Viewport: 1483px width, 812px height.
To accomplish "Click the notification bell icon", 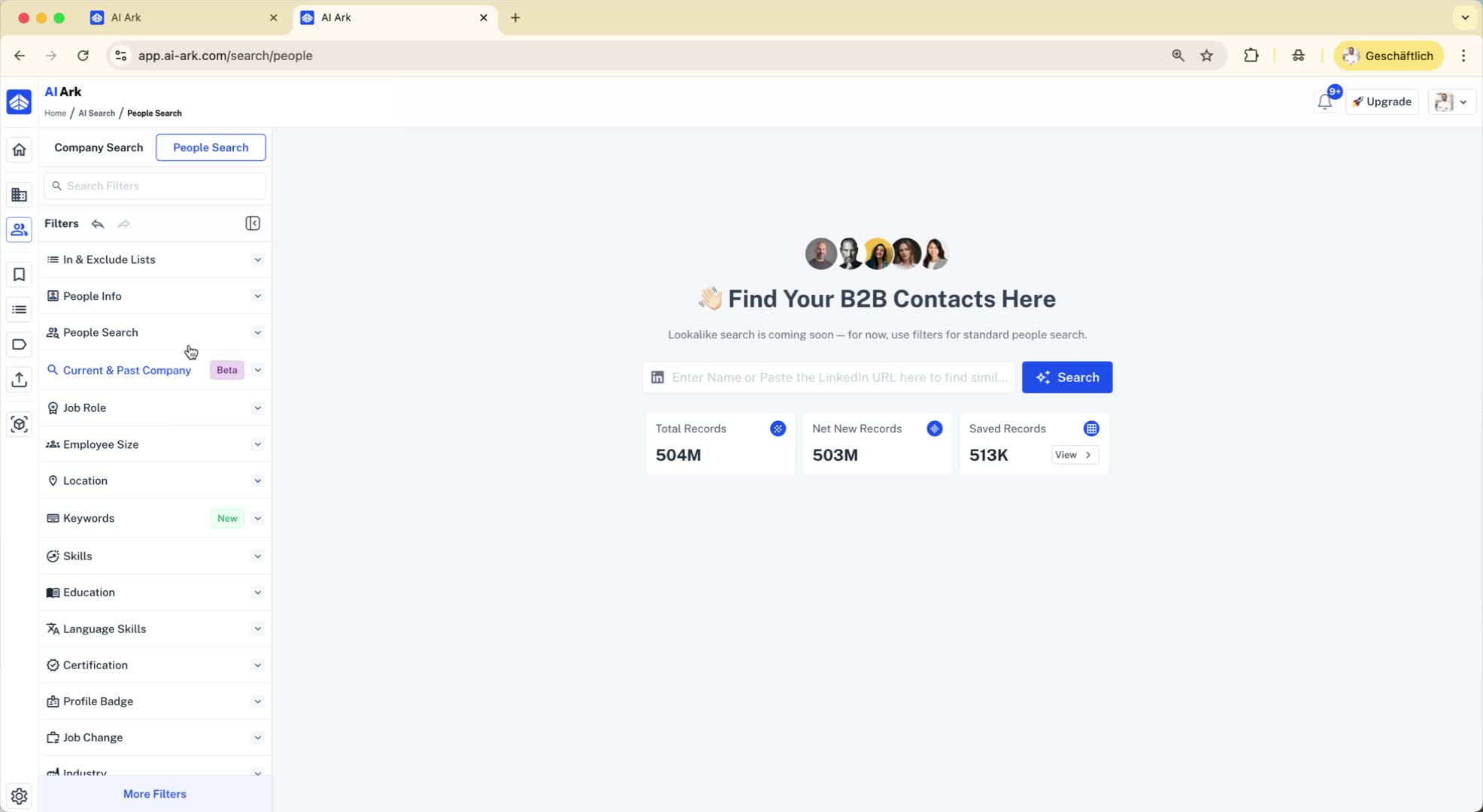I will [1324, 102].
